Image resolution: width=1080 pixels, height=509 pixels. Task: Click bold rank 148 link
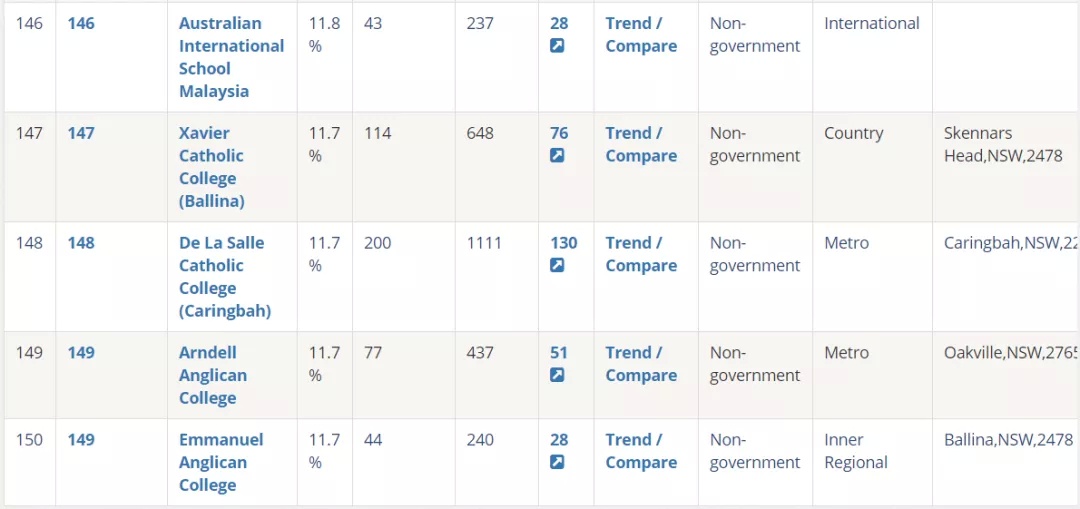81,242
